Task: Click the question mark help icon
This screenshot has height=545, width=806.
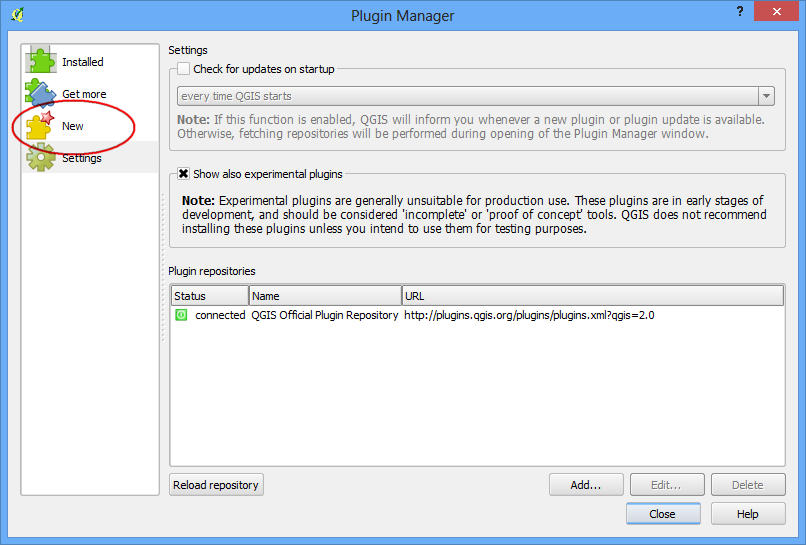Action: coord(740,11)
